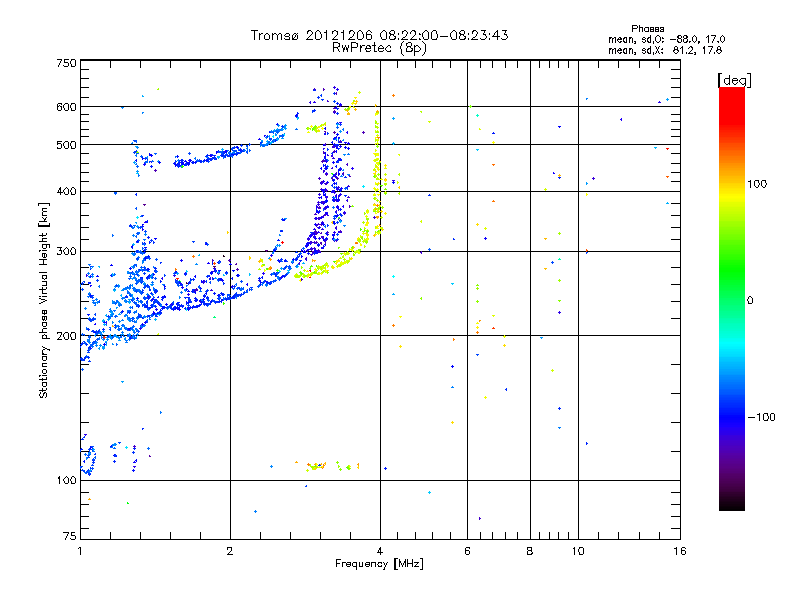Click the x-axis tick label '6'
800x600 pixels.
click(x=467, y=551)
